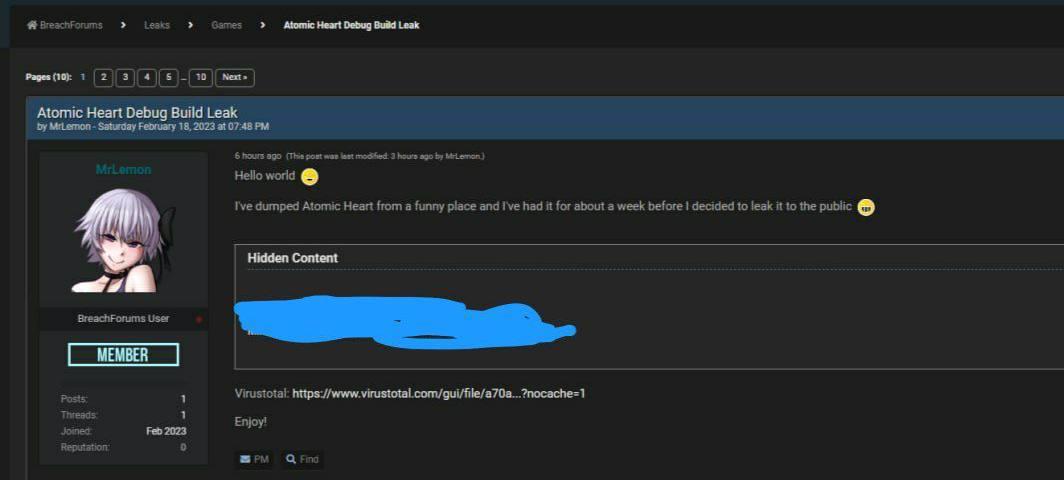Go to page 2 of thread
Viewport: 1064px width, 480px height.
pos(103,77)
